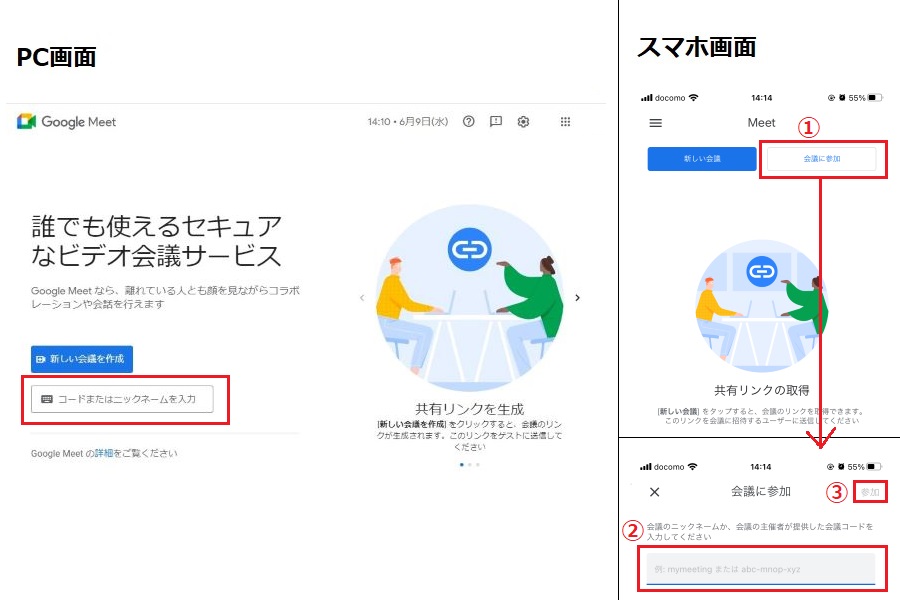The image size is (900, 600).
Task: Open the 詳細 link
Action: [104, 453]
